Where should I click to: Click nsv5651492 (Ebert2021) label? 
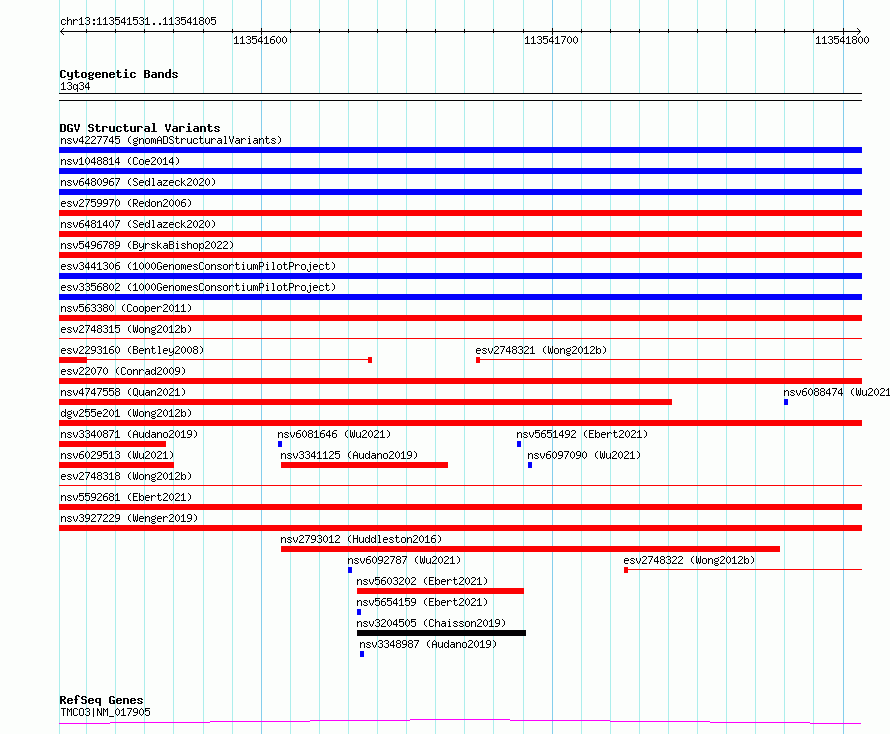coord(582,434)
